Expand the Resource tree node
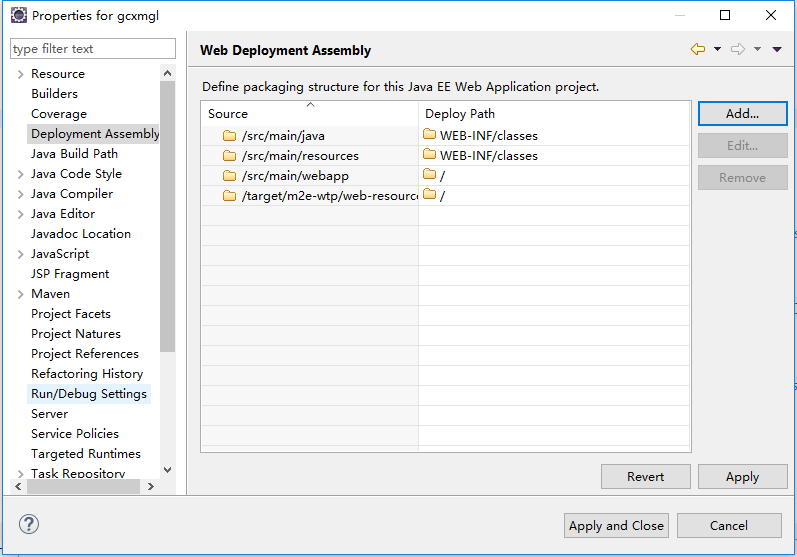 click(x=20, y=74)
